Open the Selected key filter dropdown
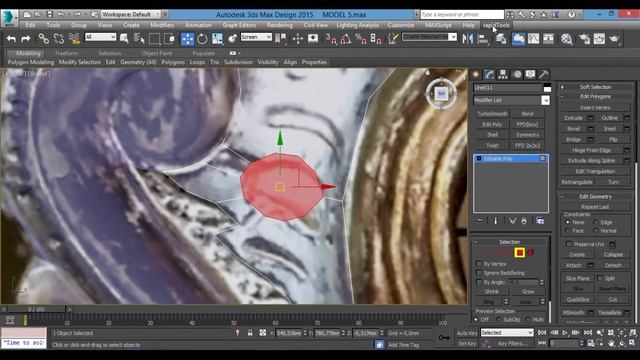This screenshot has width=640, height=360. tap(507, 333)
